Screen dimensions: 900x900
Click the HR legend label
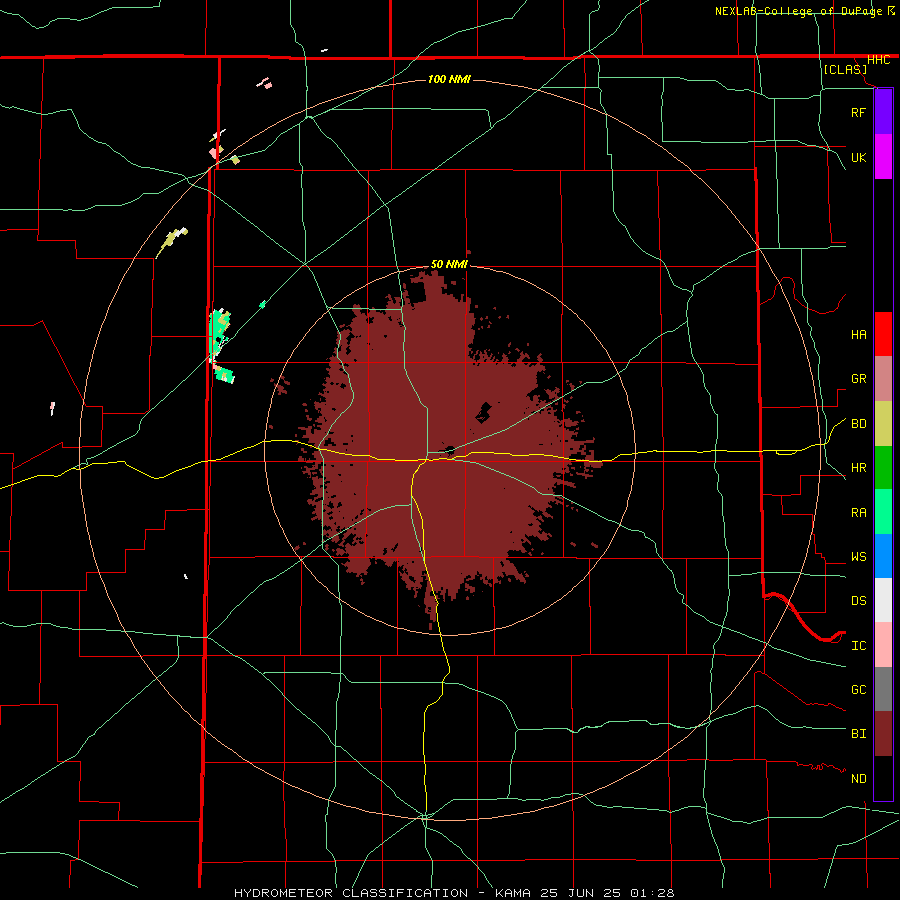coord(858,468)
